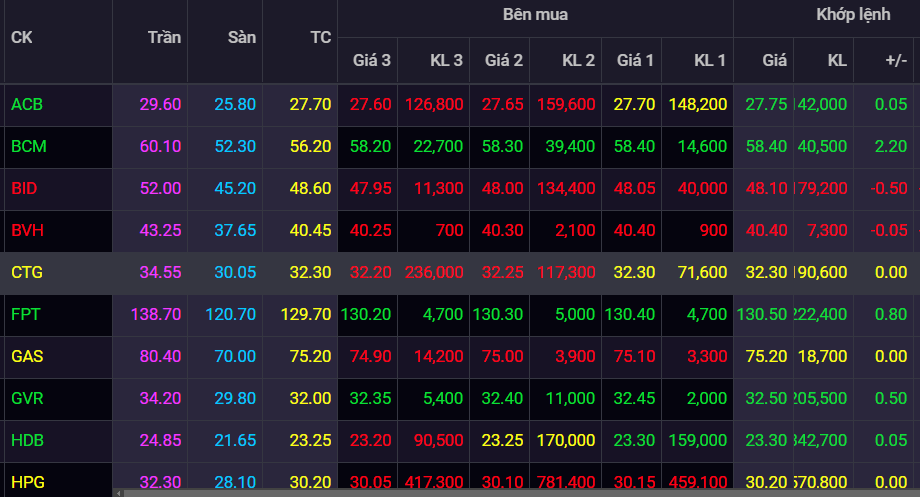Select the GVR ticker

[x=28, y=398]
